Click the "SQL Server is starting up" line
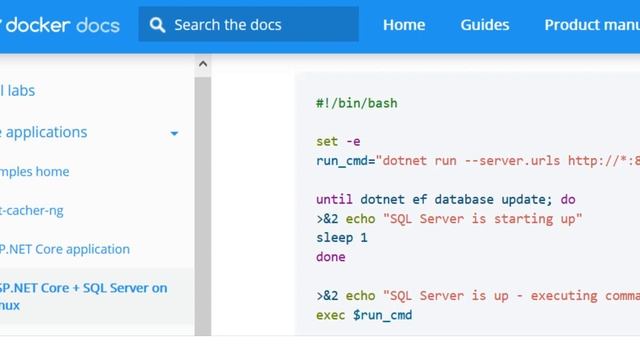This screenshot has width=640, height=360. (x=449, y=218)
